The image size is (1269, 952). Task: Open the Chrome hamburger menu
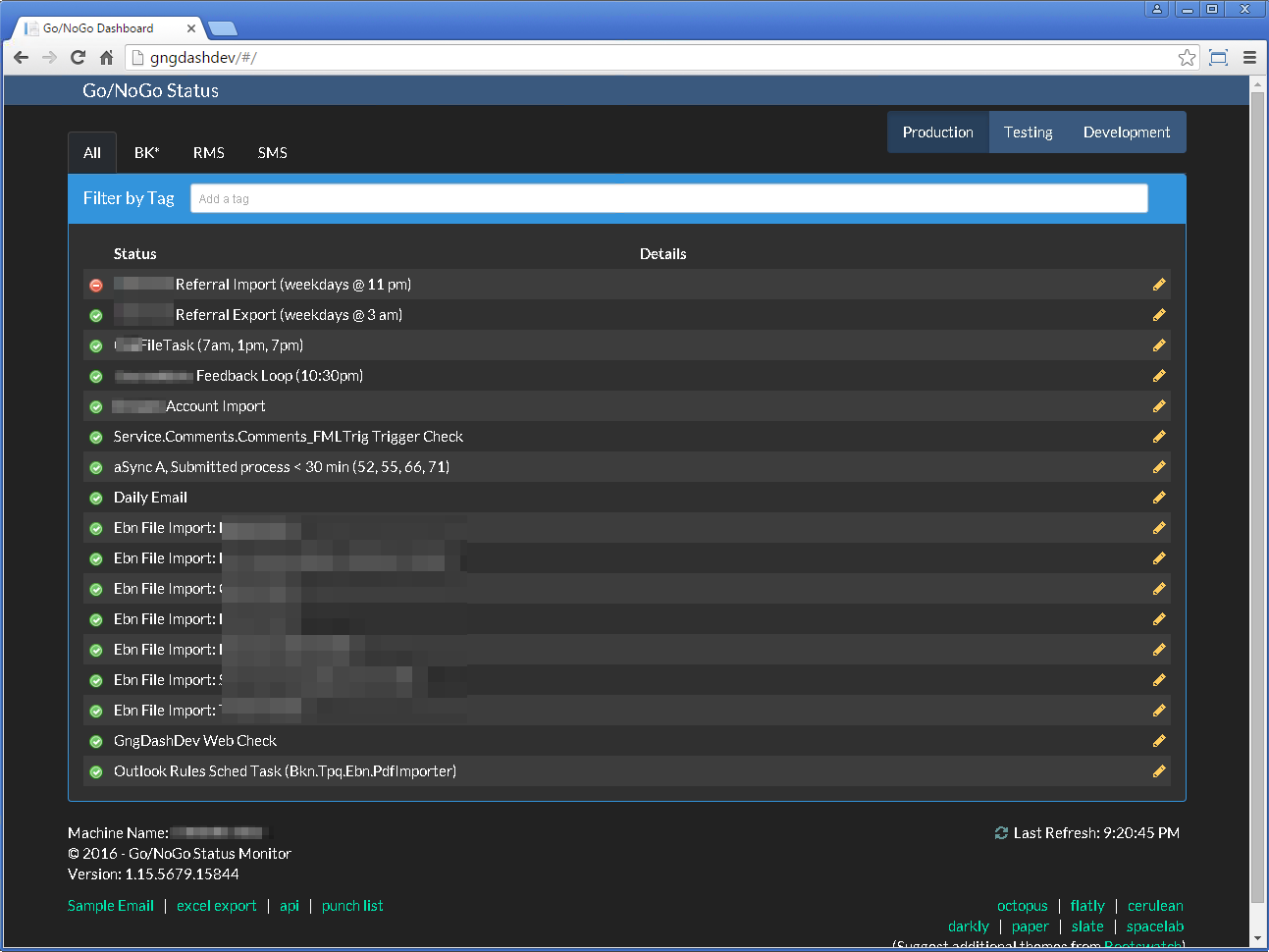[1249, 58]
